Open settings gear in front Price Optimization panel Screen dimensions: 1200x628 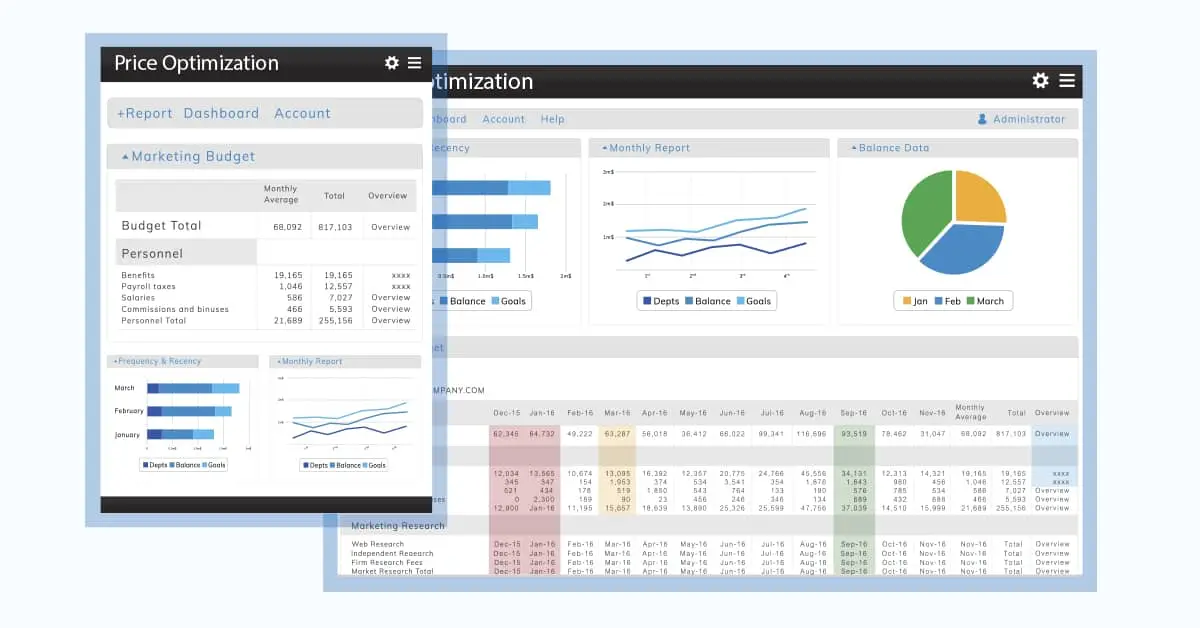392,63
